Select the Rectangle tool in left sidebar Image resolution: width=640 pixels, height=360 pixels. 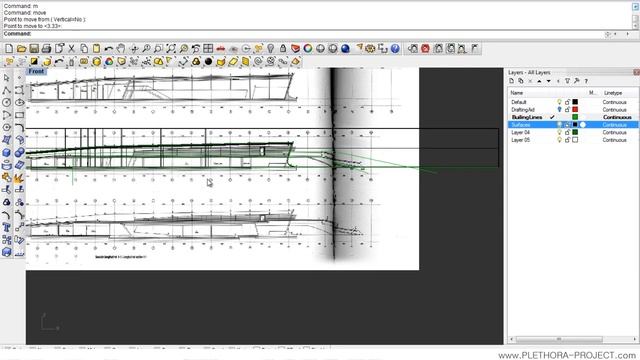(x=19, y=115)
